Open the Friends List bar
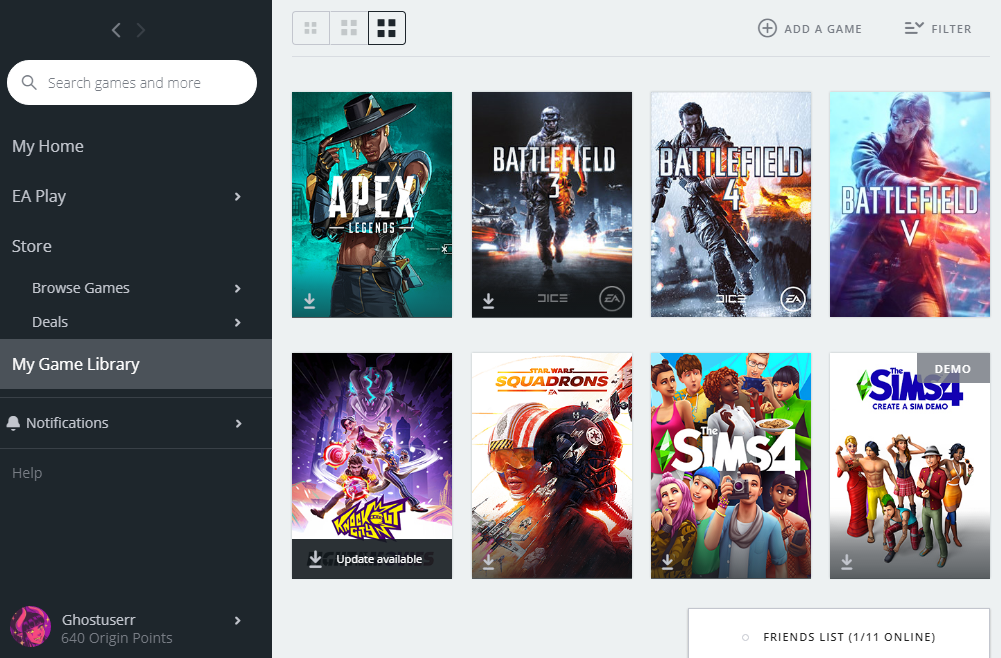This screenshot has width=1001, height=658. pyautogui.click(x=839, y=633)
